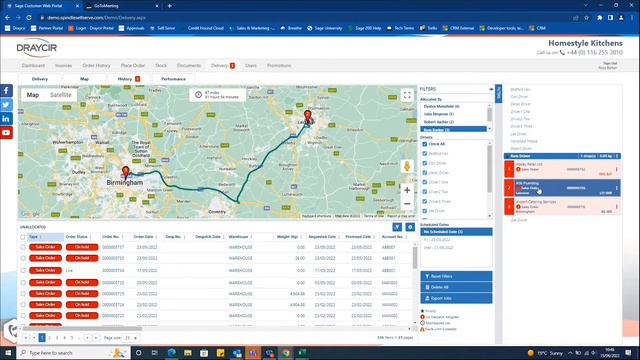This screenshot has height=360, width=640.
Task: Select No Scheduled Date entry
Action: tap(456, 232)
